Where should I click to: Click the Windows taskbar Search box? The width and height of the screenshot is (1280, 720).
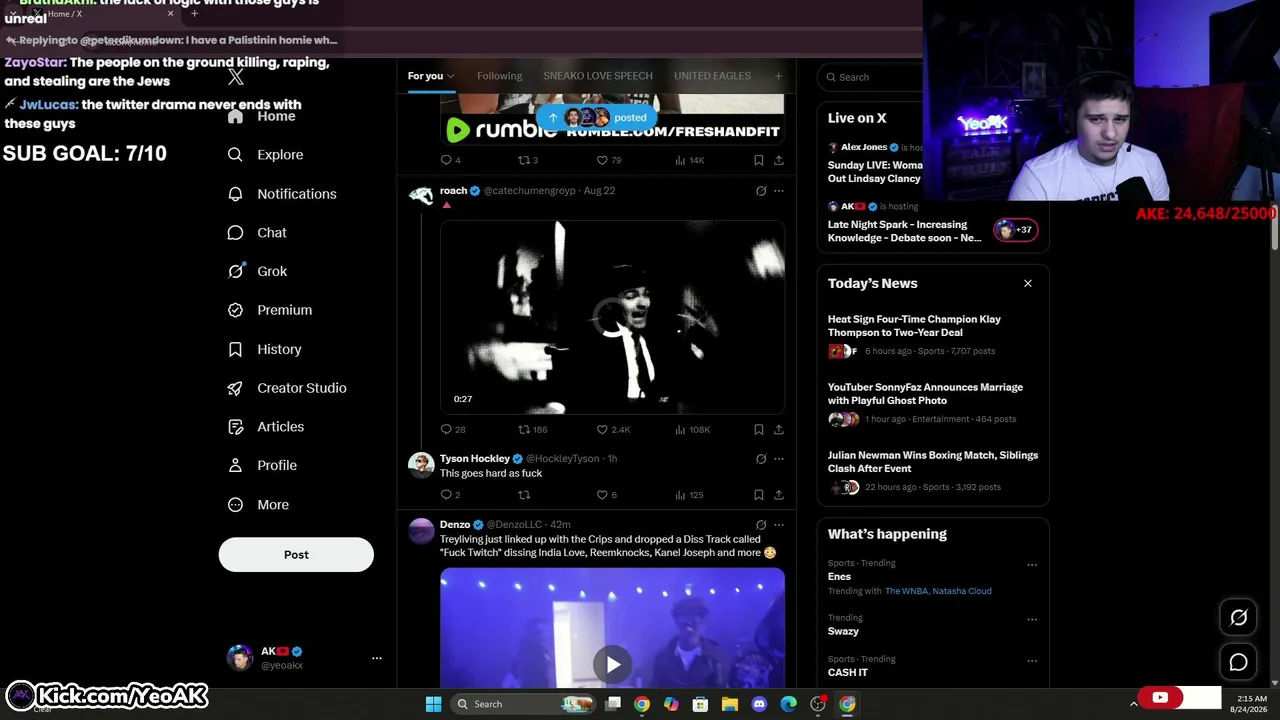pyautogui.click(x=523, y=704)
